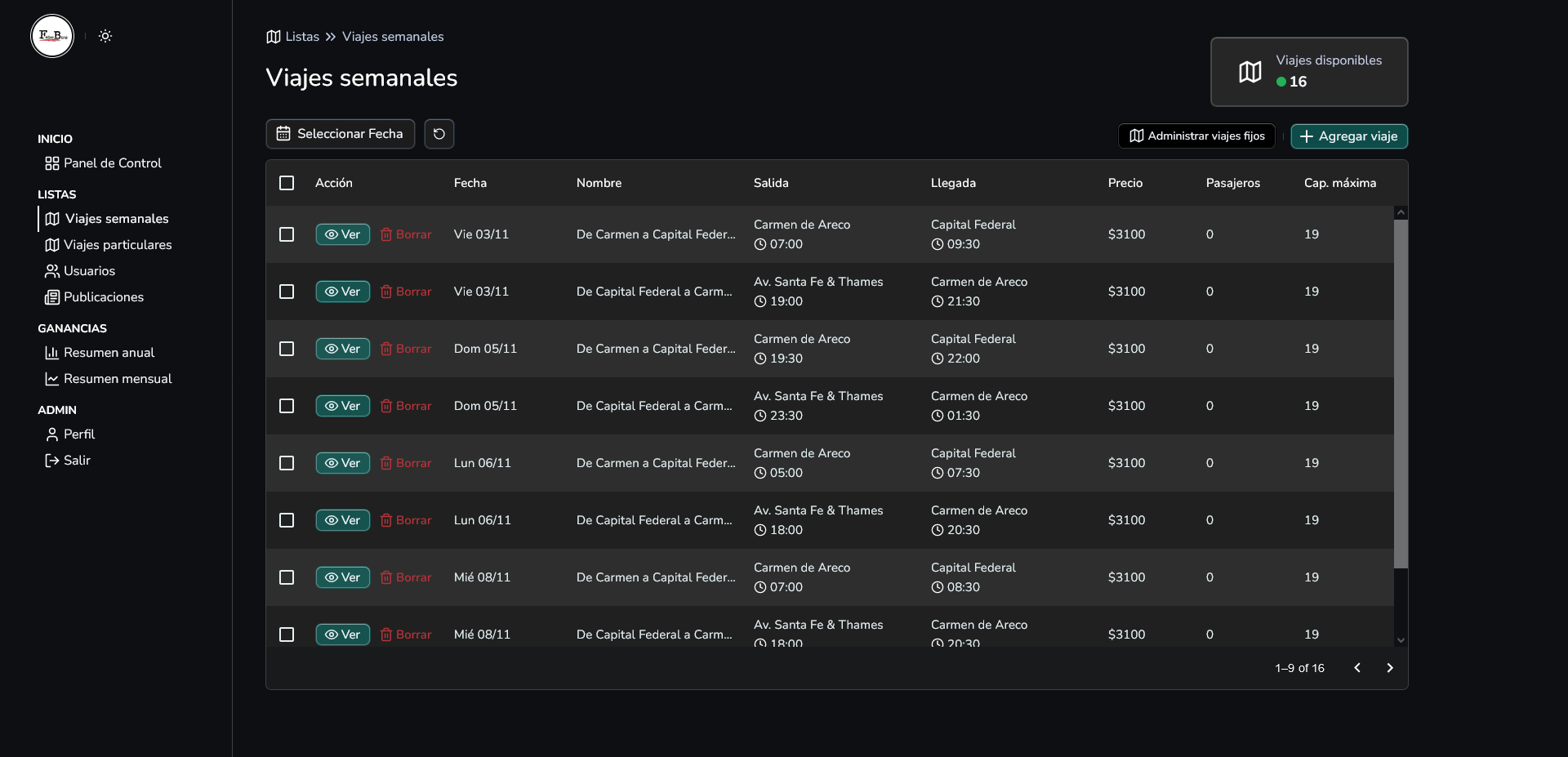Select the Vie 03/11 07:00 trip row checkbox
The height and width of the screenshot is (757, 1568).
click(287, 234)
